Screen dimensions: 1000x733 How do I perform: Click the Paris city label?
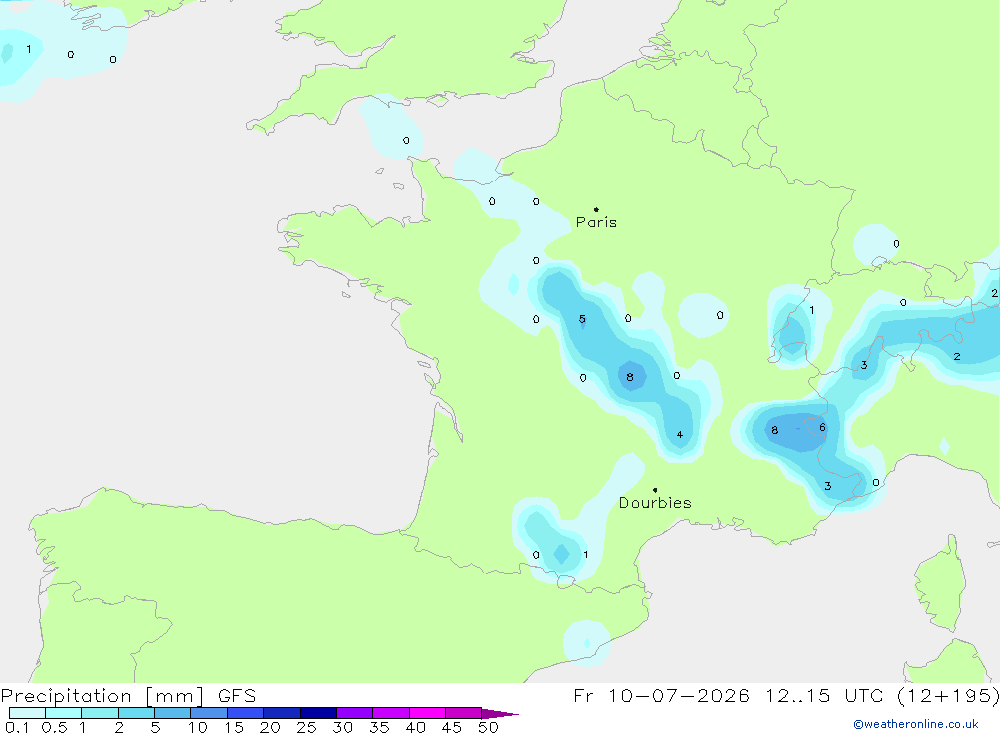point(596,222)
